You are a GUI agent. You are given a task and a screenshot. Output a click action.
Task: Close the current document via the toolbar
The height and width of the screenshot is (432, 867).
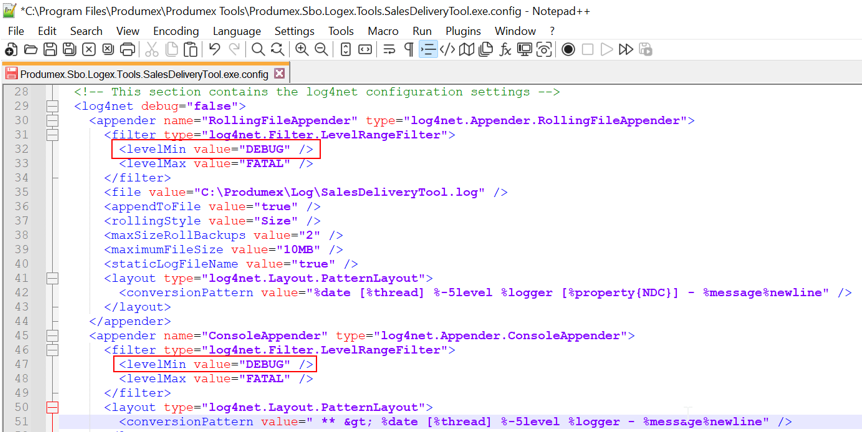tap(88, 50)
